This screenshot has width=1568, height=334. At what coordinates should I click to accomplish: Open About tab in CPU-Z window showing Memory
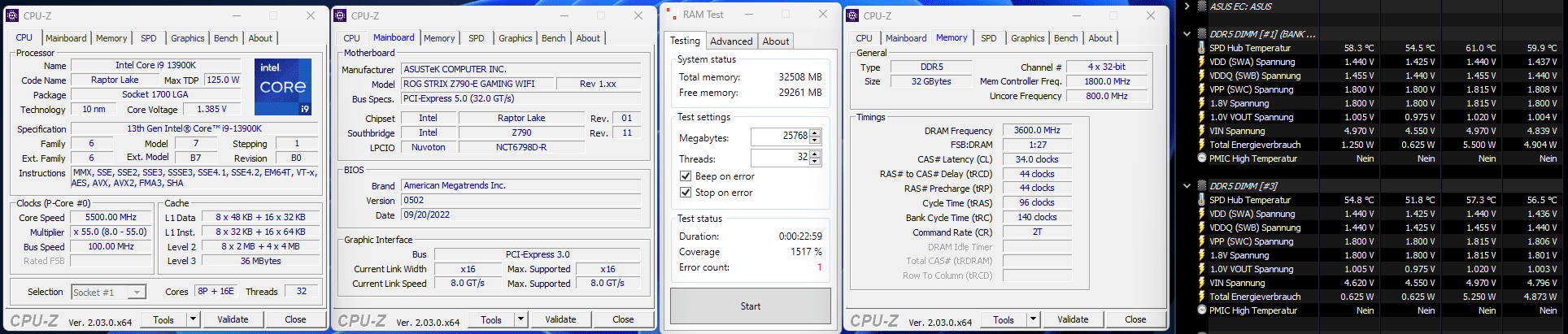tap(1100, 38)
